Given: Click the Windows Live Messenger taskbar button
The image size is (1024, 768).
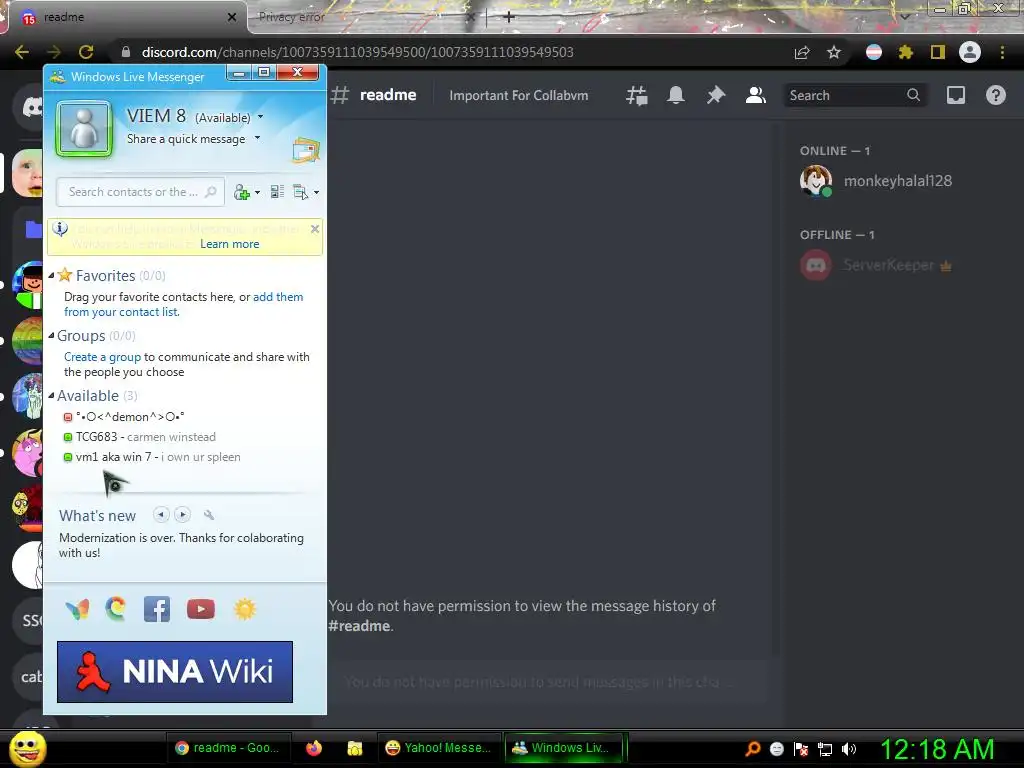Looking at the screenshot, I should pyautogui.click(x=566, y=748).
